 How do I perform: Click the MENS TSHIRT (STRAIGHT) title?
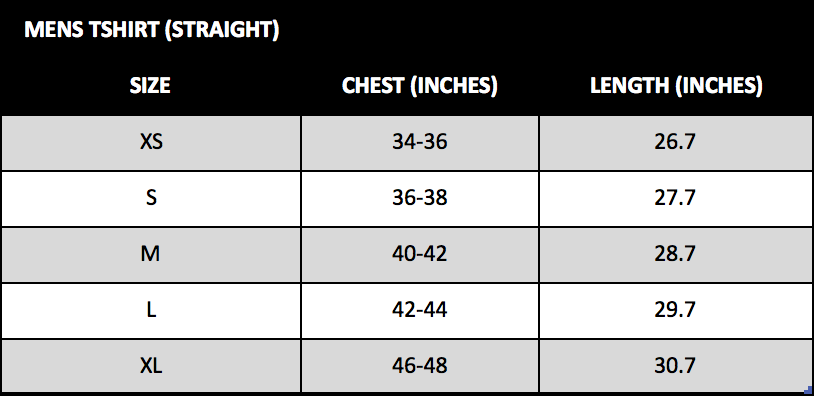click(x=152, y=30)
